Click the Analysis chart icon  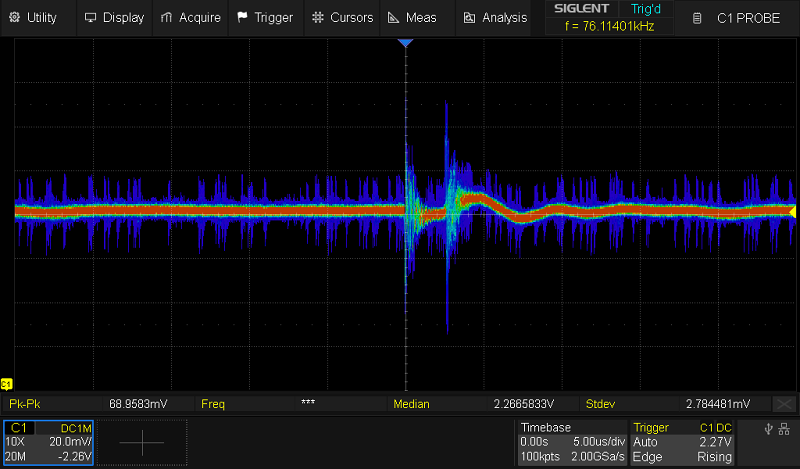click(469, 17)
